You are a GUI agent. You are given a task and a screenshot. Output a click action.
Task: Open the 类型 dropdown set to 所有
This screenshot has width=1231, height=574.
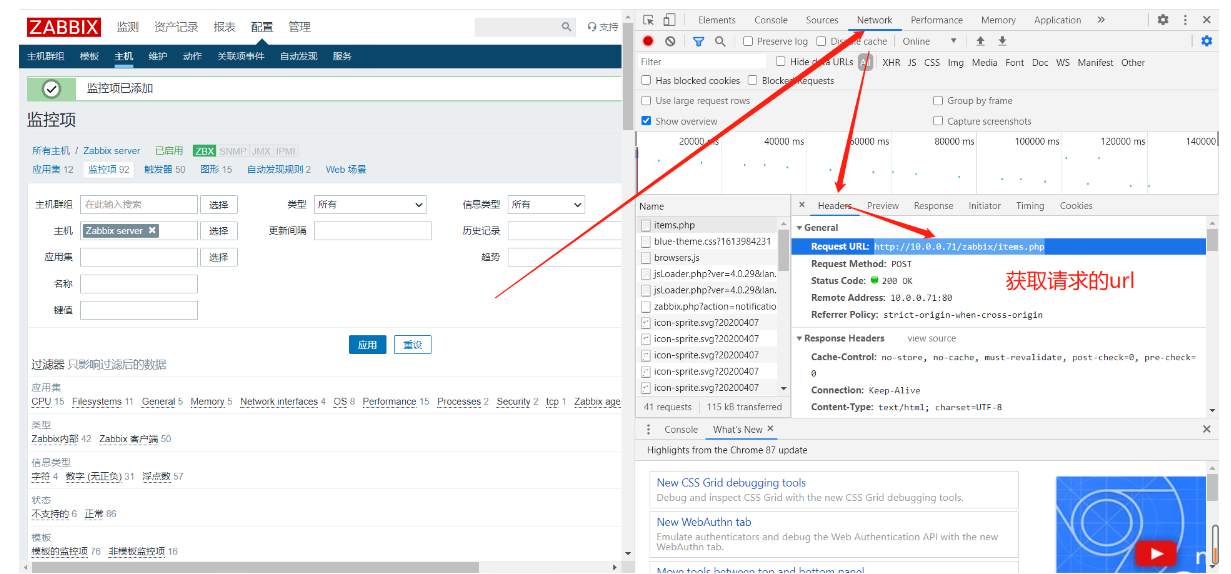point(370,204)
